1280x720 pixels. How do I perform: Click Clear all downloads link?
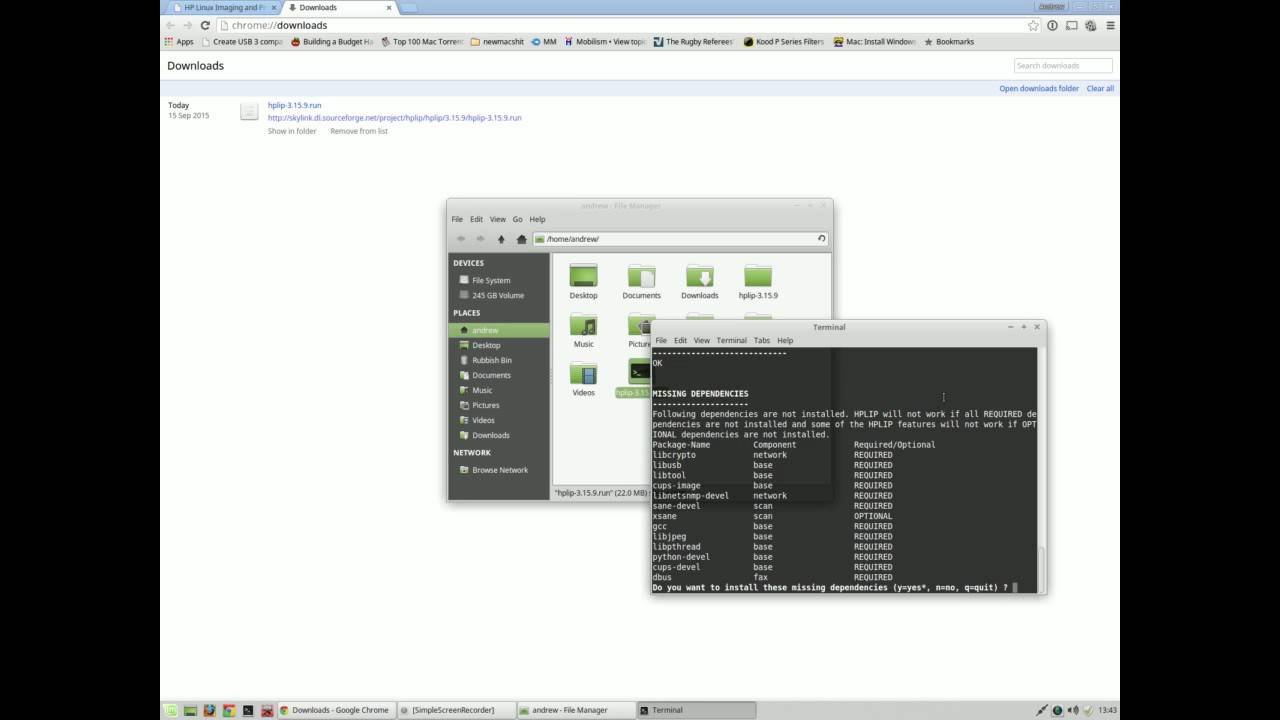1100,88
